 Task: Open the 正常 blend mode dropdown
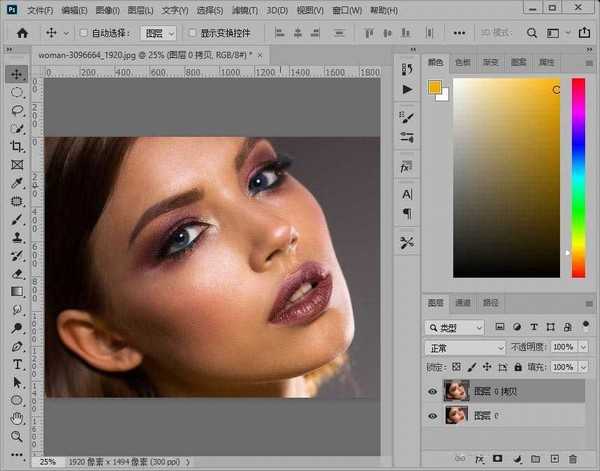coord(465,347)
